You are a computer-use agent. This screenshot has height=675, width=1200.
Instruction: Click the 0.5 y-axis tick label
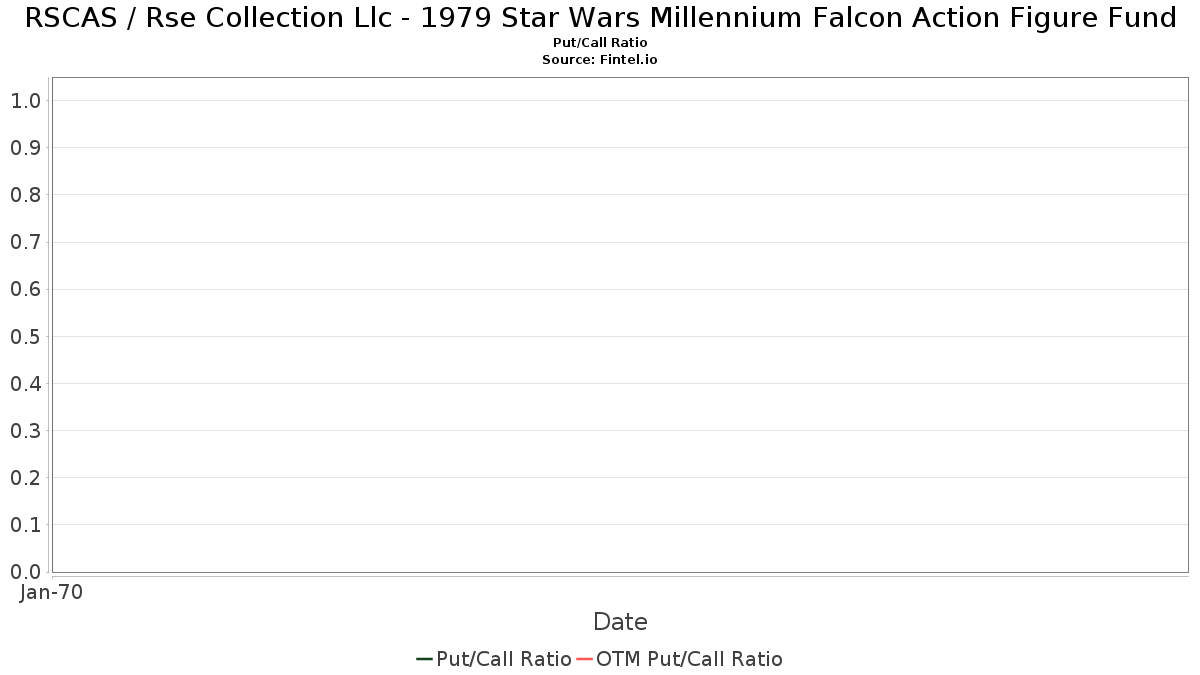click(x=25, y=337)
